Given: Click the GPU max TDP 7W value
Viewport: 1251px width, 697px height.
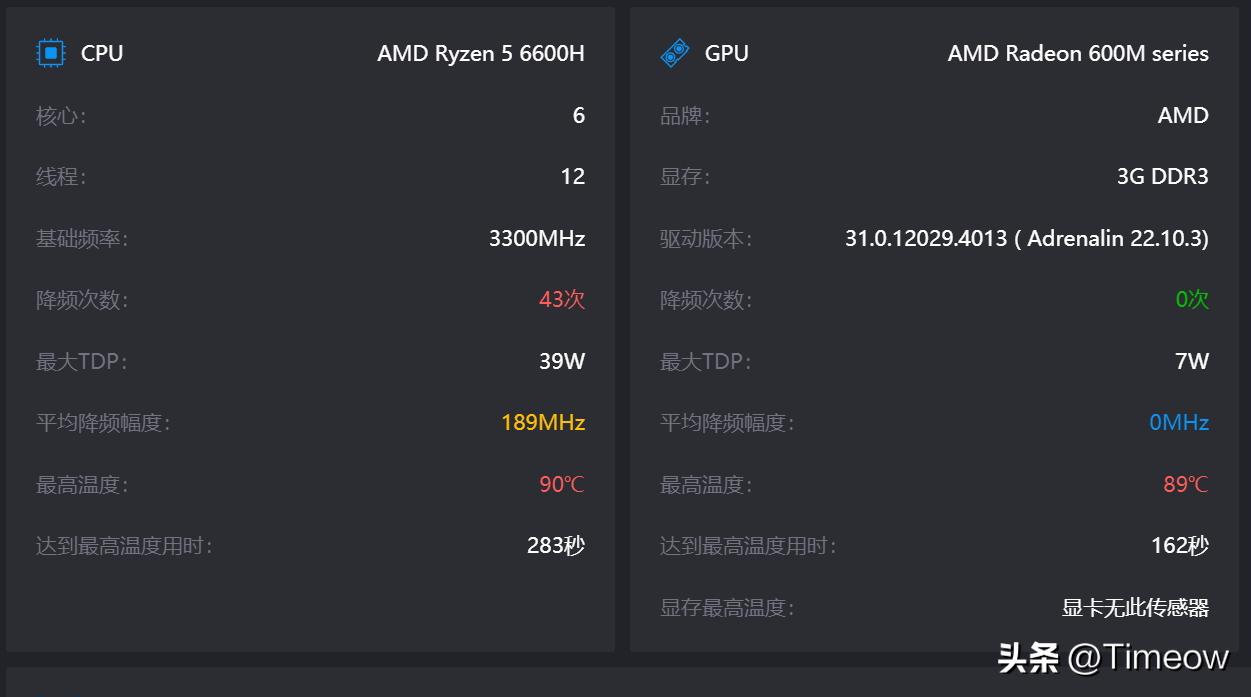Looking at the screenshot, I should pos(1191,361).
